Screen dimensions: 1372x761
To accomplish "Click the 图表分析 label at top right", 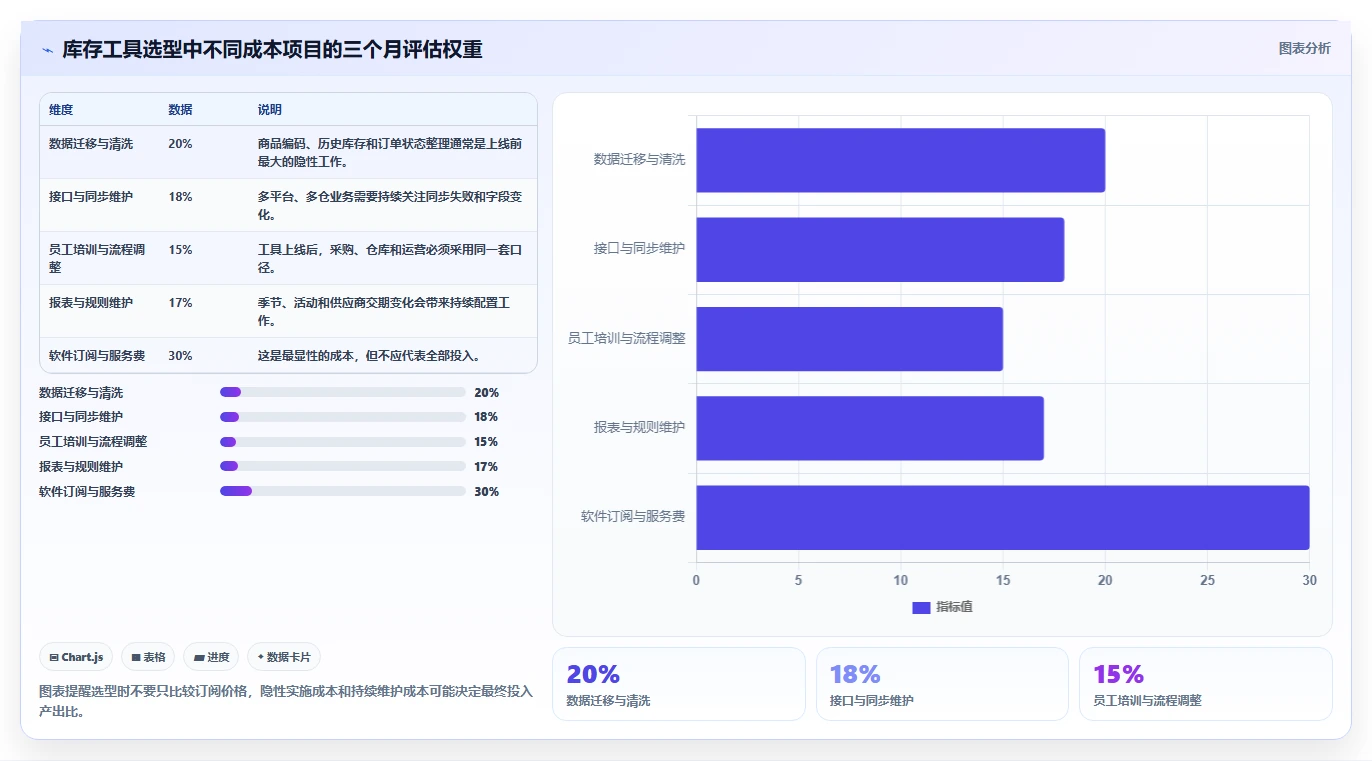I will tap(1304, 48).
